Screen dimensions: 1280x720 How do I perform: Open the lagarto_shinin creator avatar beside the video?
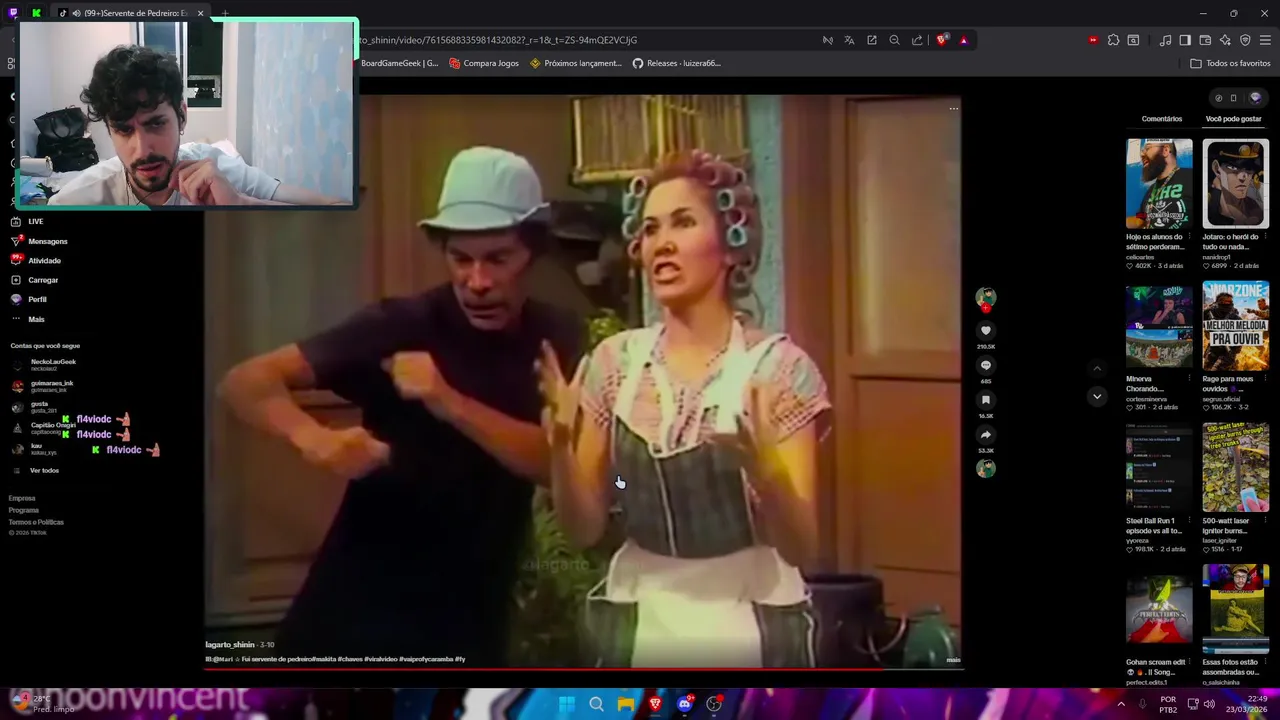point(986,298)
